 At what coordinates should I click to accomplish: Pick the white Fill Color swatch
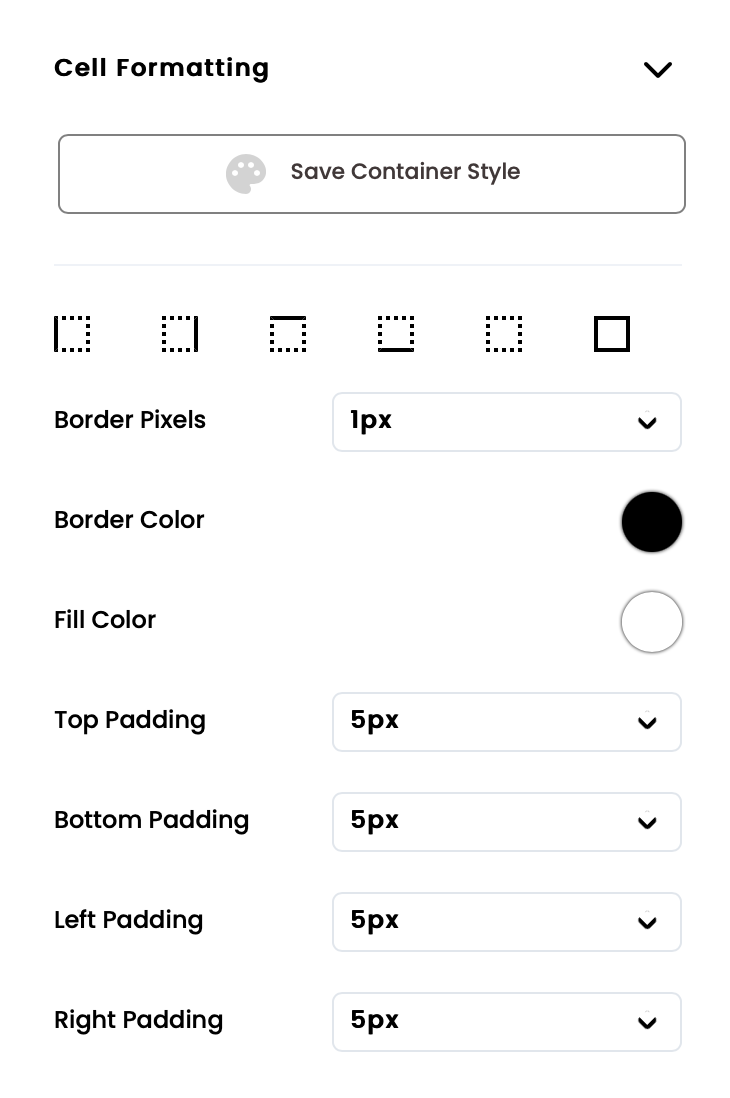652,621
